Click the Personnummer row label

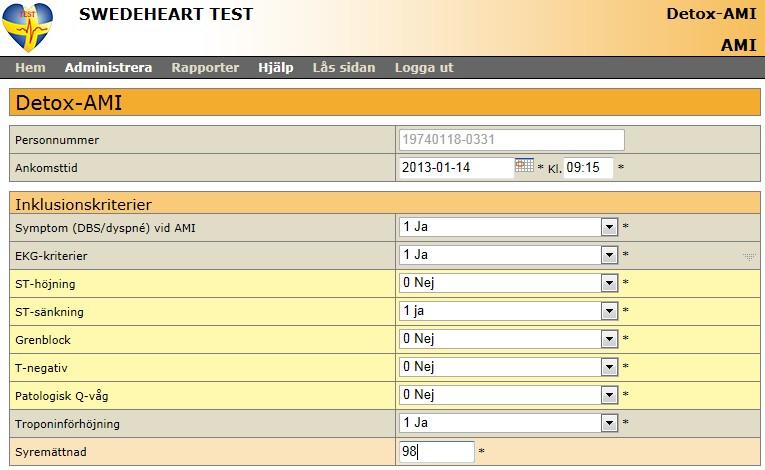57,140
